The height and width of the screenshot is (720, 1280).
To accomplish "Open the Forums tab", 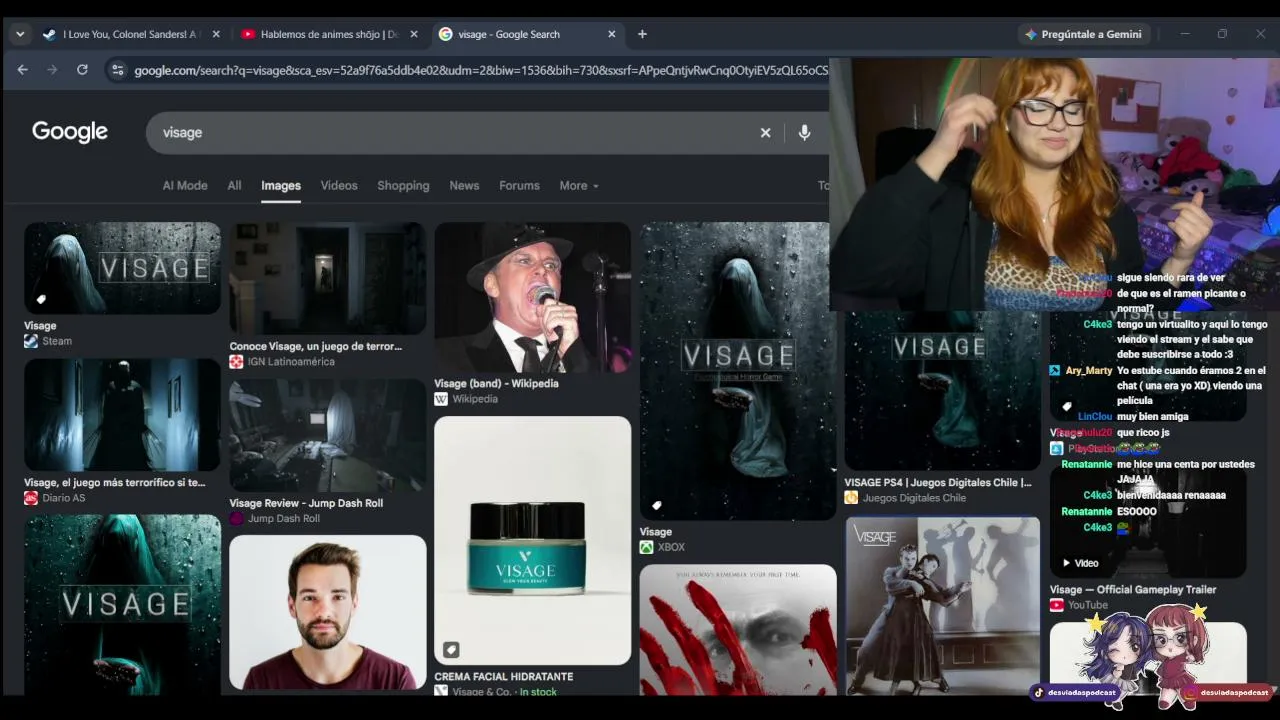I will [519, 185].
